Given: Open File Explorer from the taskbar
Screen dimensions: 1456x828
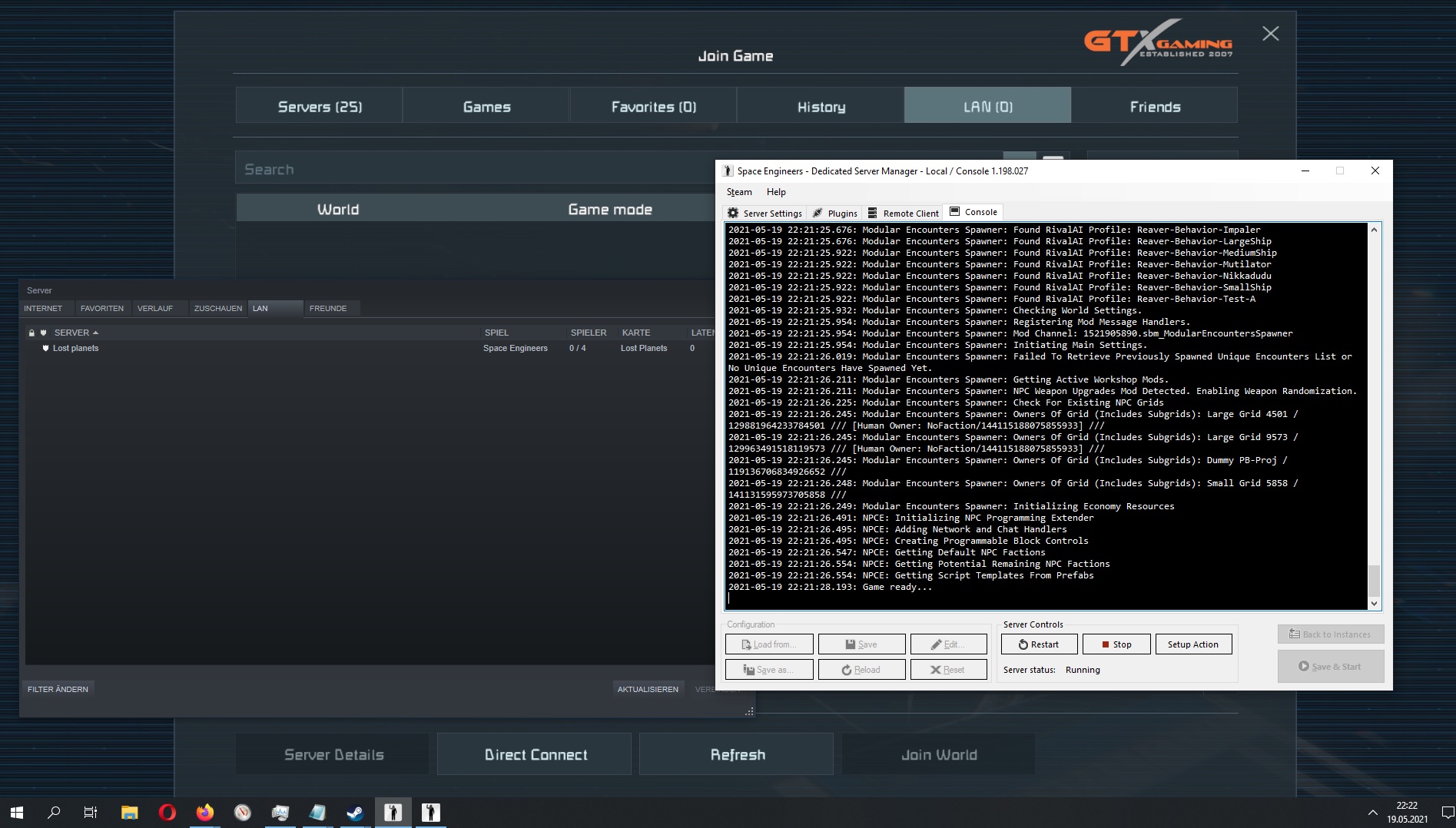Looking at the screenshot, I should (129, 812).
